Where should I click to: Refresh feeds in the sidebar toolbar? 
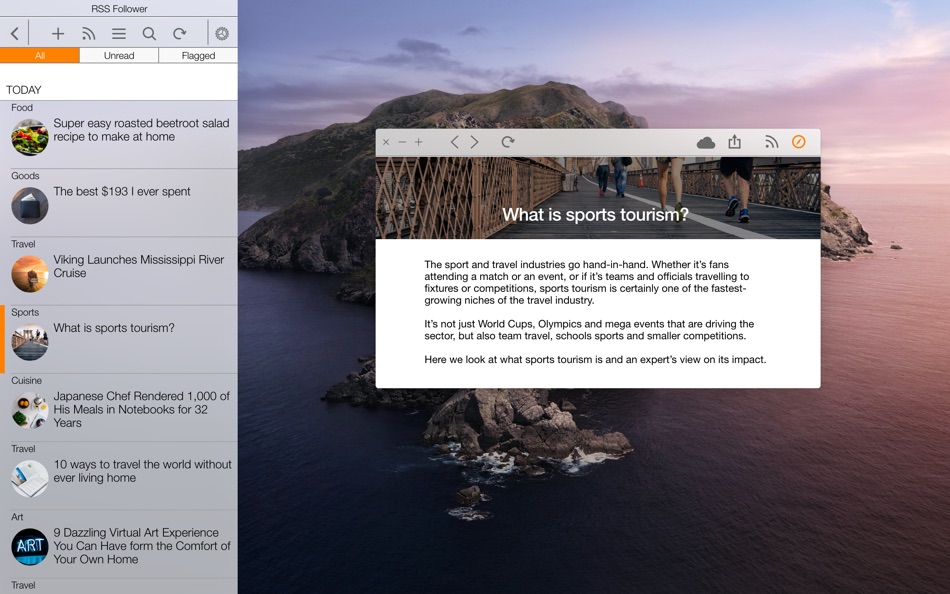click(179, 33)
